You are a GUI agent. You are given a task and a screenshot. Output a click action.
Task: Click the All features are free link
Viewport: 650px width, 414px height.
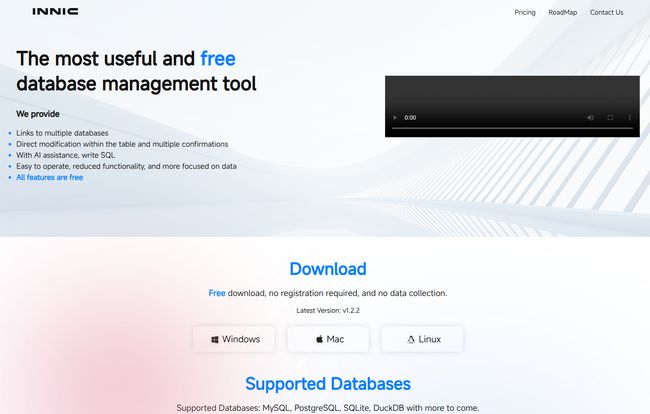(50, 177)
